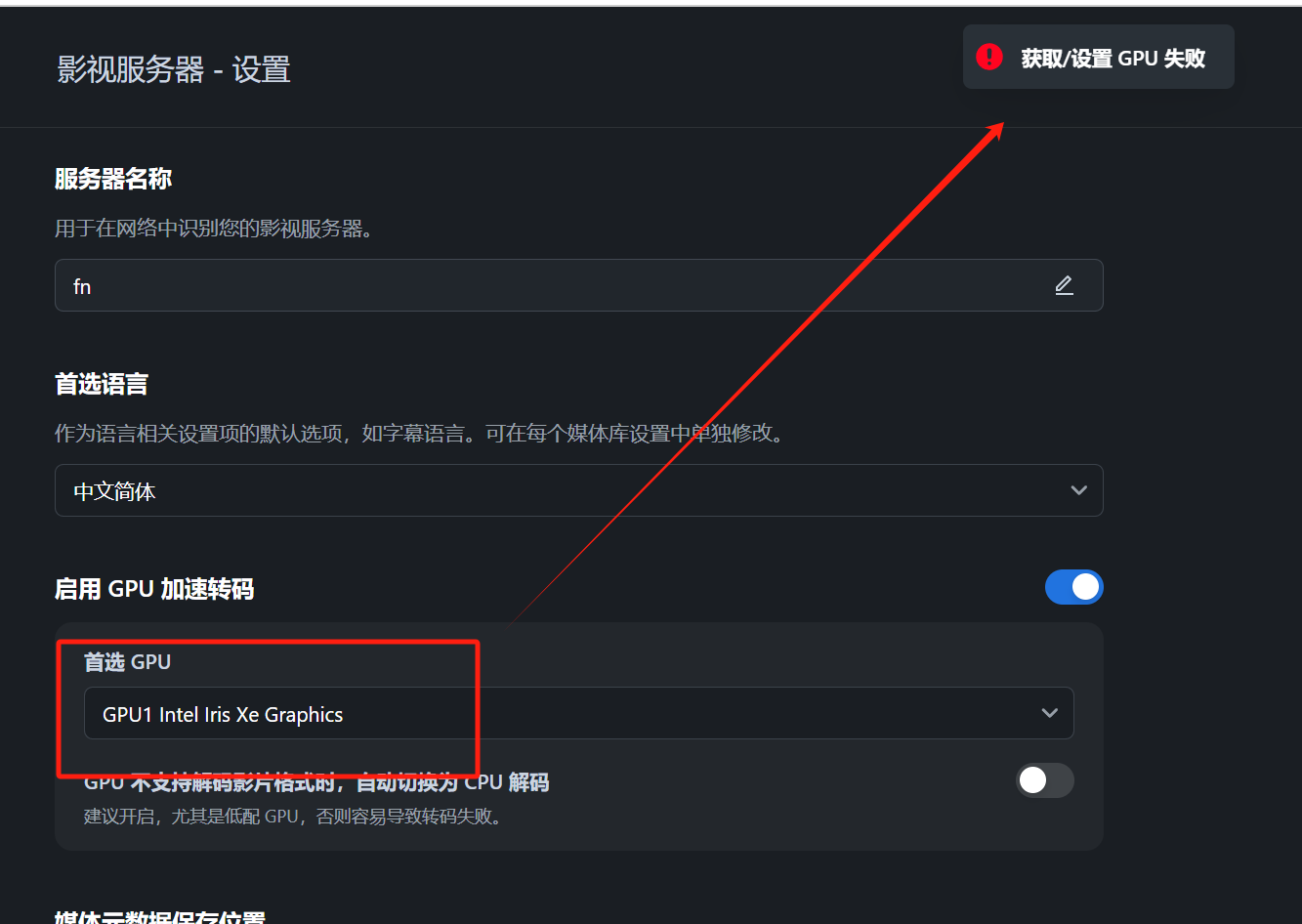Image resolution: width=1302 pixels, height=924 pixels.
Task: Open the 中文简体 language dropdown
Action: pos(578,490)
